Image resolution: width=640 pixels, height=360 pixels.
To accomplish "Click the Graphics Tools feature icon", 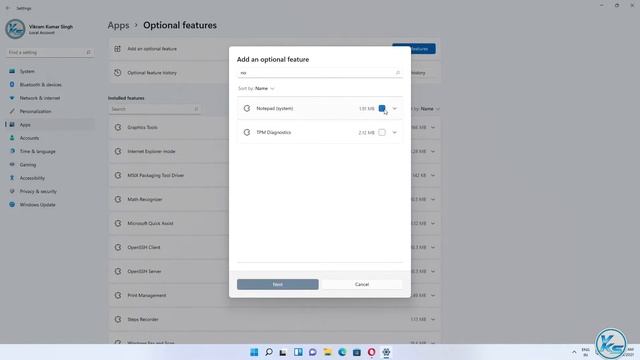I will pyautogui.click(x=118, y=127).
